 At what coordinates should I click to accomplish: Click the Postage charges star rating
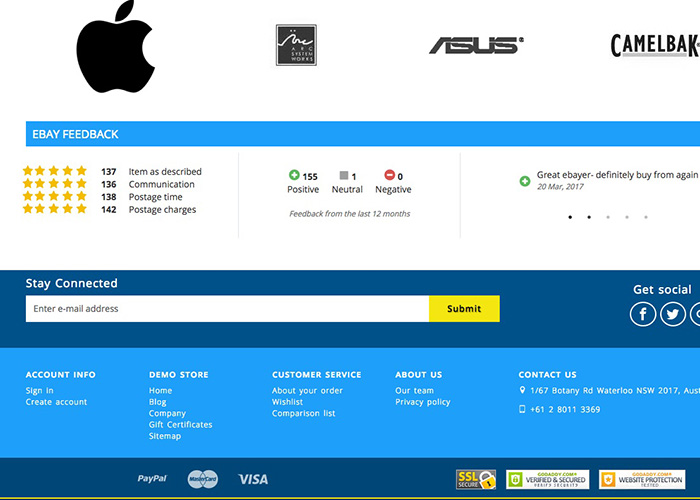[x=54, y=208]
